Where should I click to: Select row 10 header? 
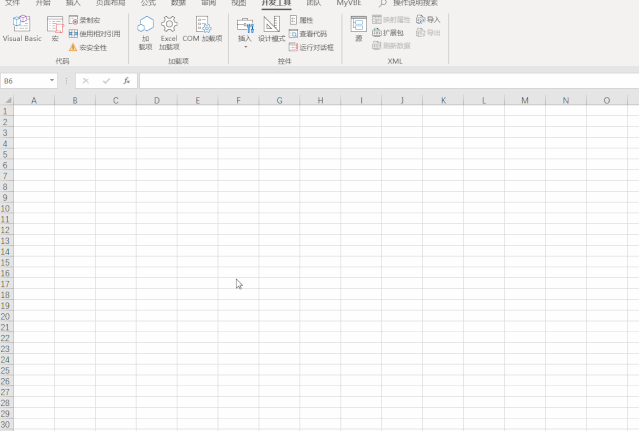pyautogui.click(x=7, y=208)
